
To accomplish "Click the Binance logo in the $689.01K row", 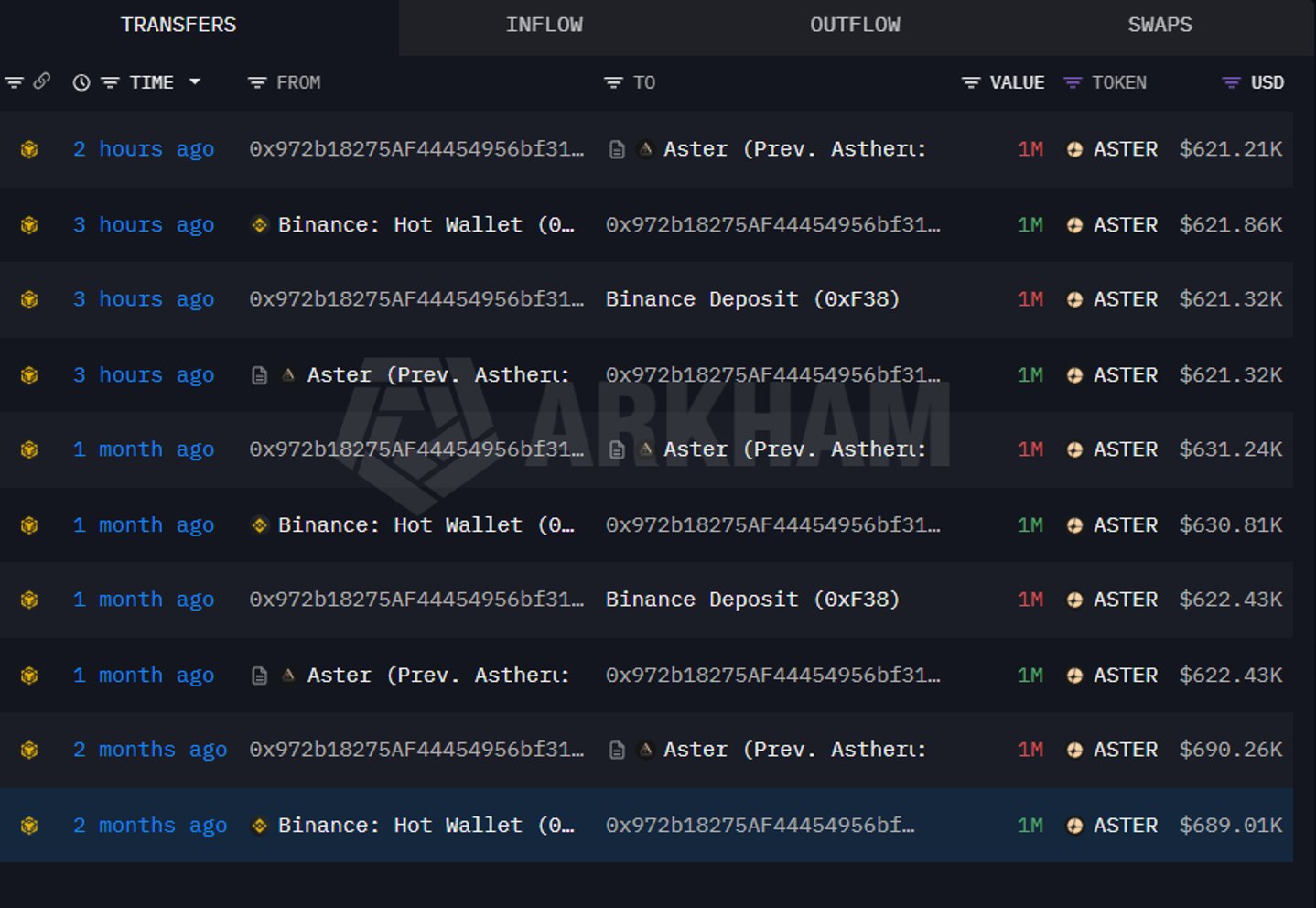I will (260, 825).
